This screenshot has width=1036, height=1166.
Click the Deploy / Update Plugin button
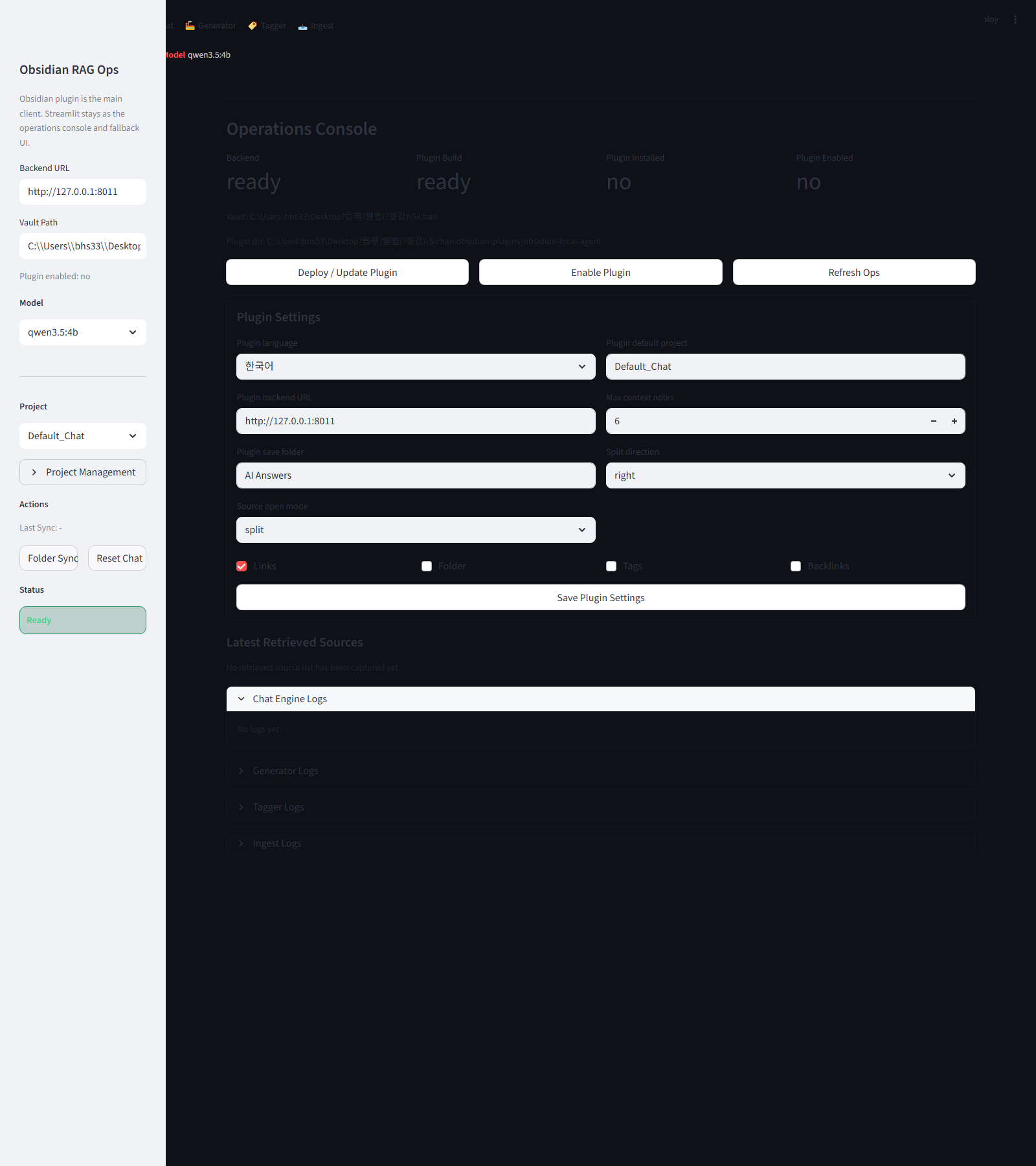pyautogui.click(x=347, y=272)
